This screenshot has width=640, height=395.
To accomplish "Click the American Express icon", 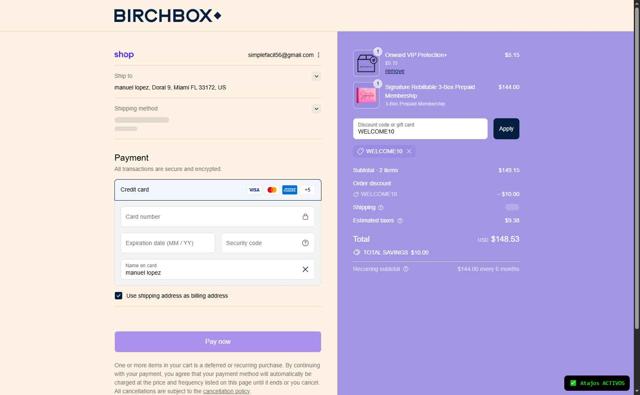I will (x=289, y=190).
